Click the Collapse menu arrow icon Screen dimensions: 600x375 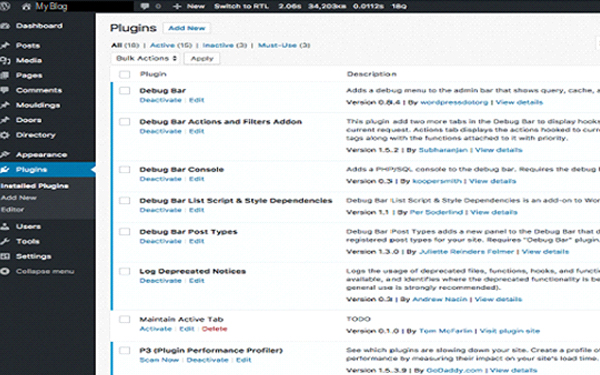click(5, 271)
